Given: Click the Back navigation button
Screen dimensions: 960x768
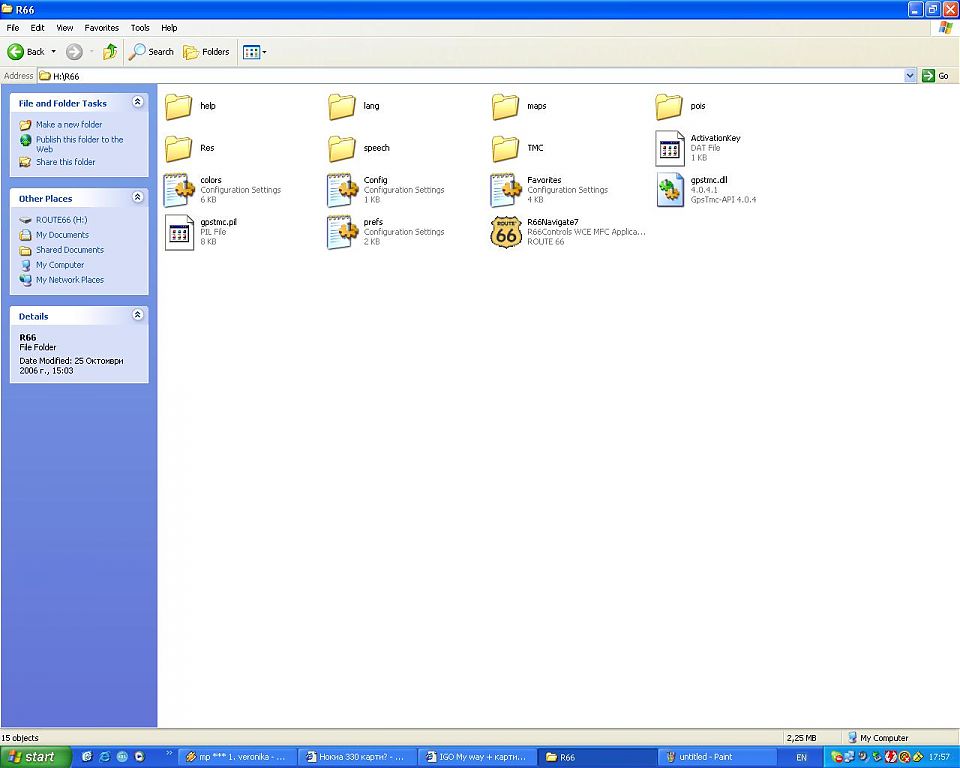Looking at the screenshot, I should click(26, 52).
